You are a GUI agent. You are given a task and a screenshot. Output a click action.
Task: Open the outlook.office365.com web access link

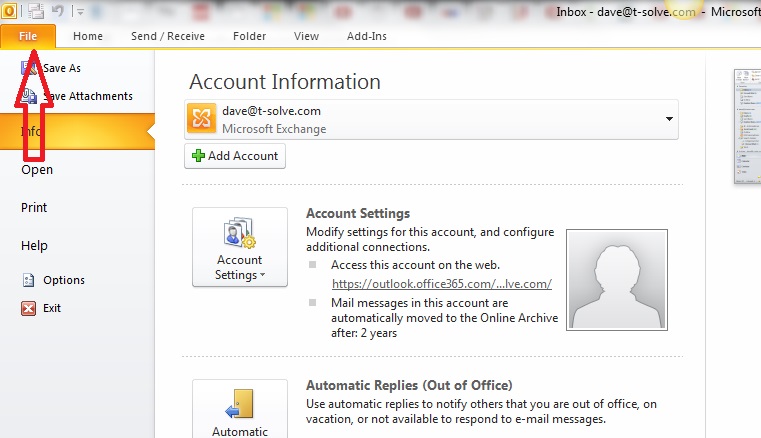(x=441, y=284)
